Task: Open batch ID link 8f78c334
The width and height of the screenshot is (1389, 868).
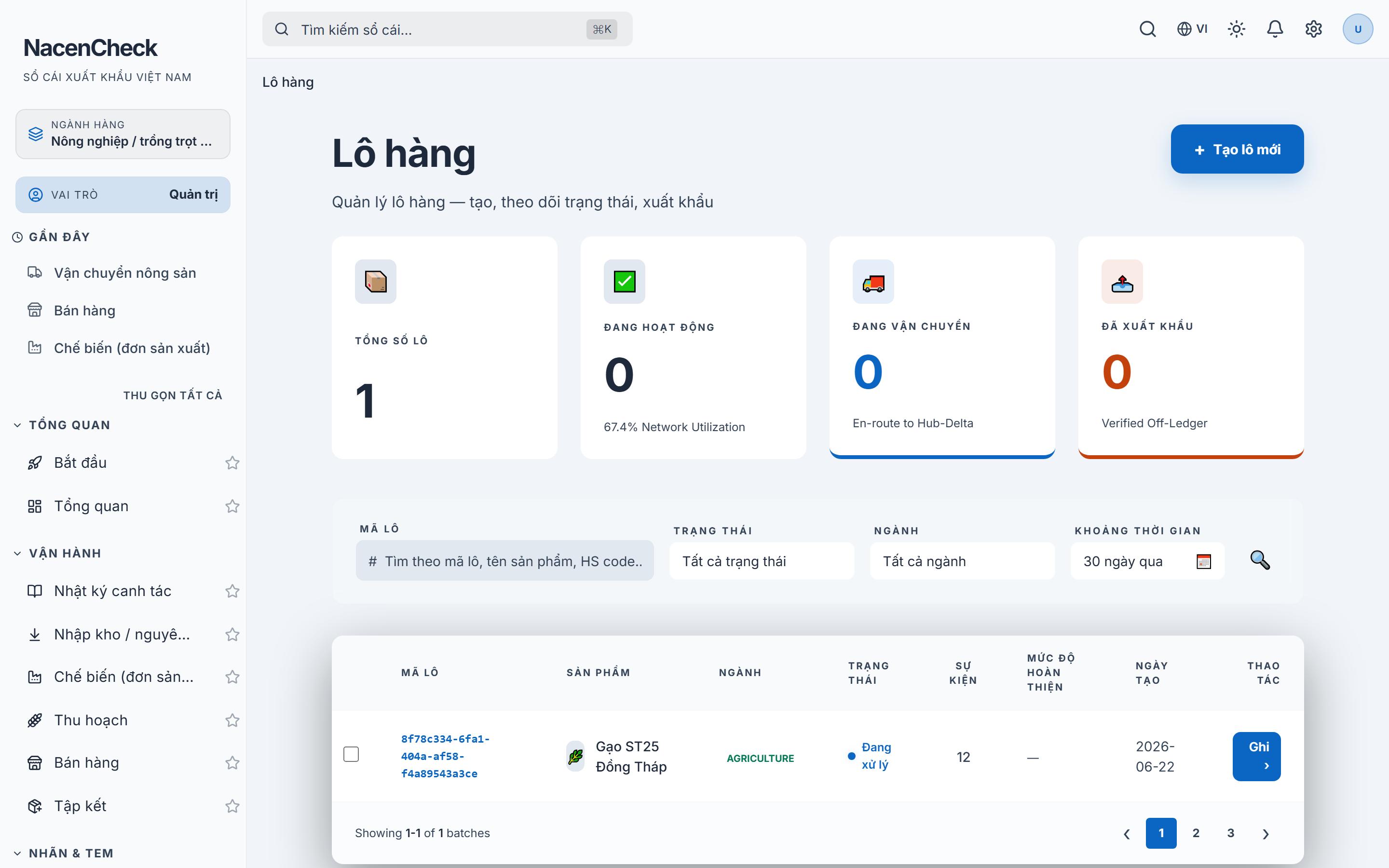Action: pyautogui.click(x=445, y=756)
